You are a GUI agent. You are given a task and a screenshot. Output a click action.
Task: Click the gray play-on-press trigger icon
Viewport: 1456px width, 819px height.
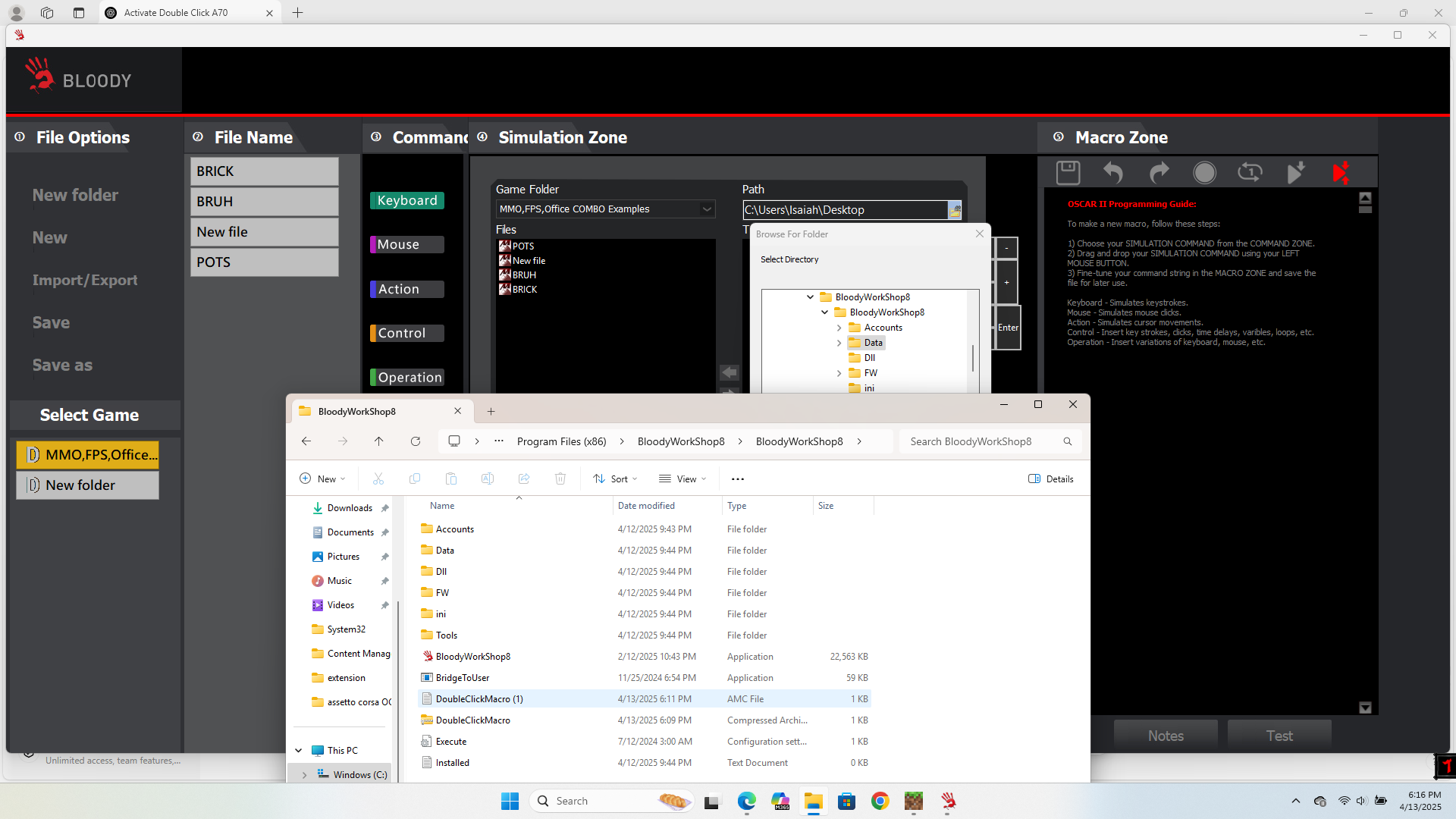(1296, 173)
